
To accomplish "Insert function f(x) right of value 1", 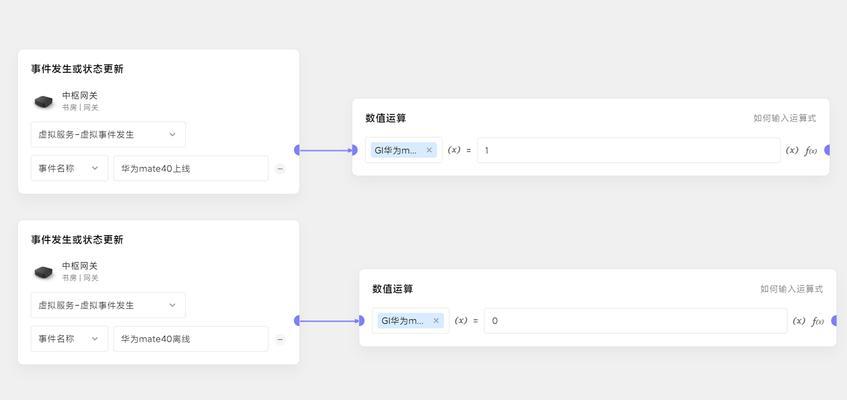I will [x=811, y=151].
